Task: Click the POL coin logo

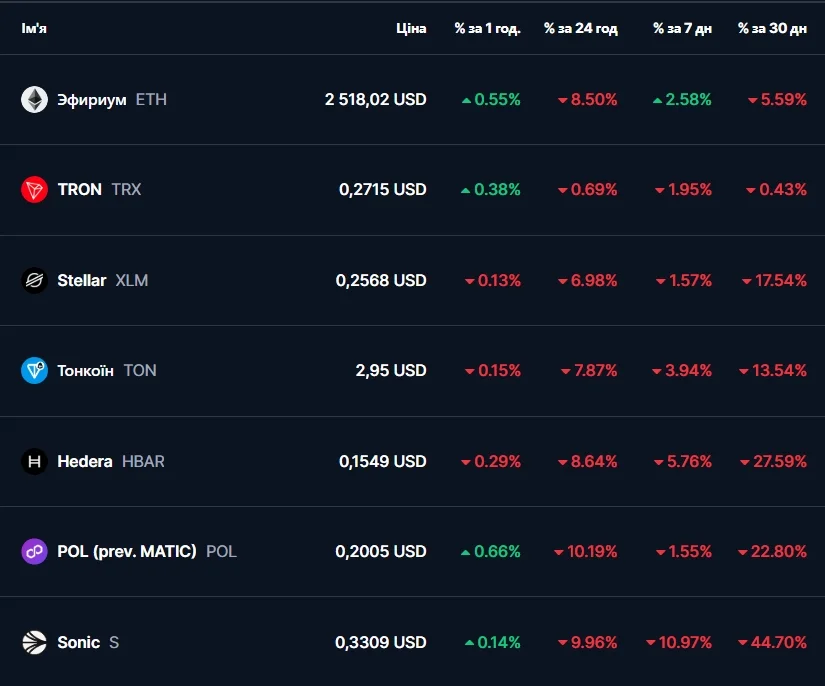Action: click(34, 551)
